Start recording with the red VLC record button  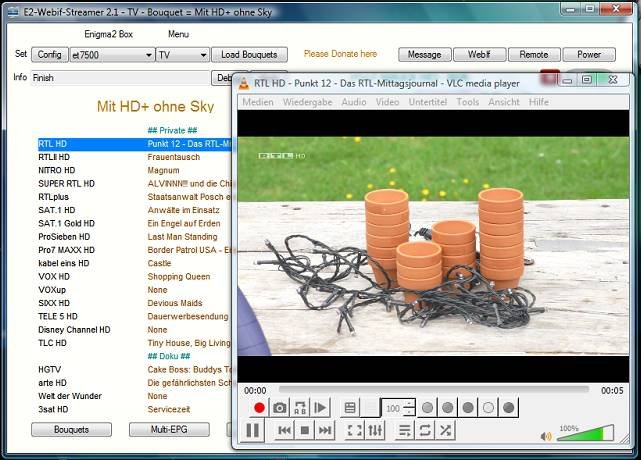[x=259, y=408]
